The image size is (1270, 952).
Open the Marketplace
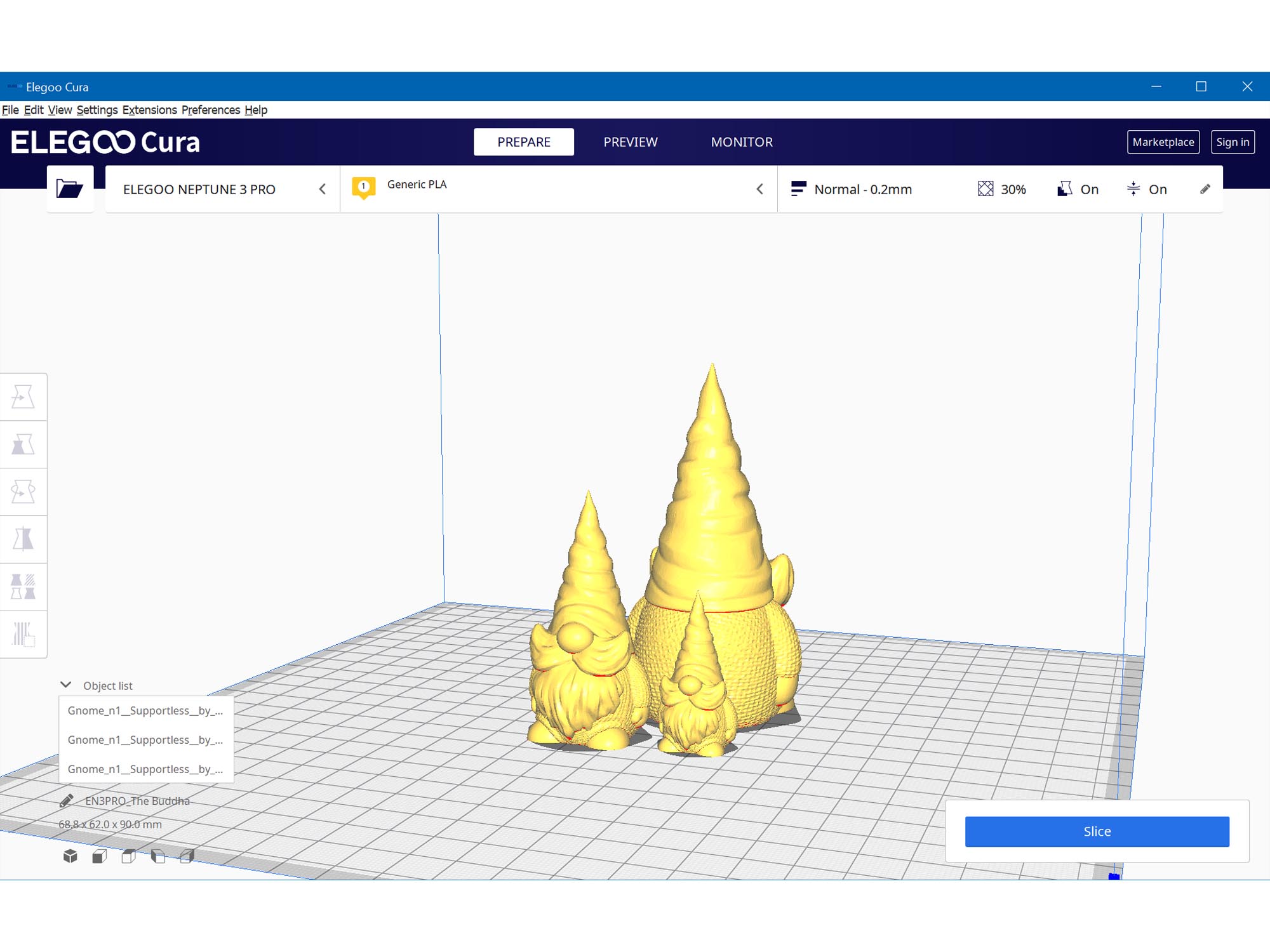click(x=1163, y=142)
